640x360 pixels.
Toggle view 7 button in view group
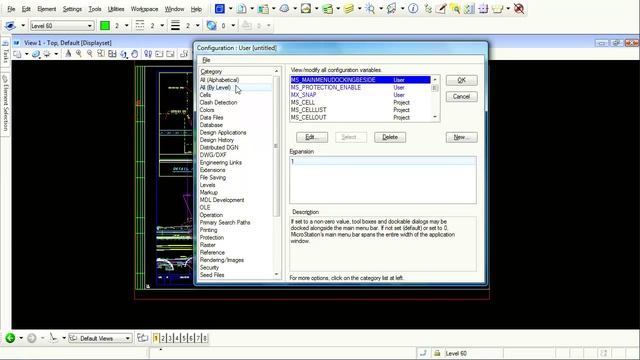[x=198, y=338]
